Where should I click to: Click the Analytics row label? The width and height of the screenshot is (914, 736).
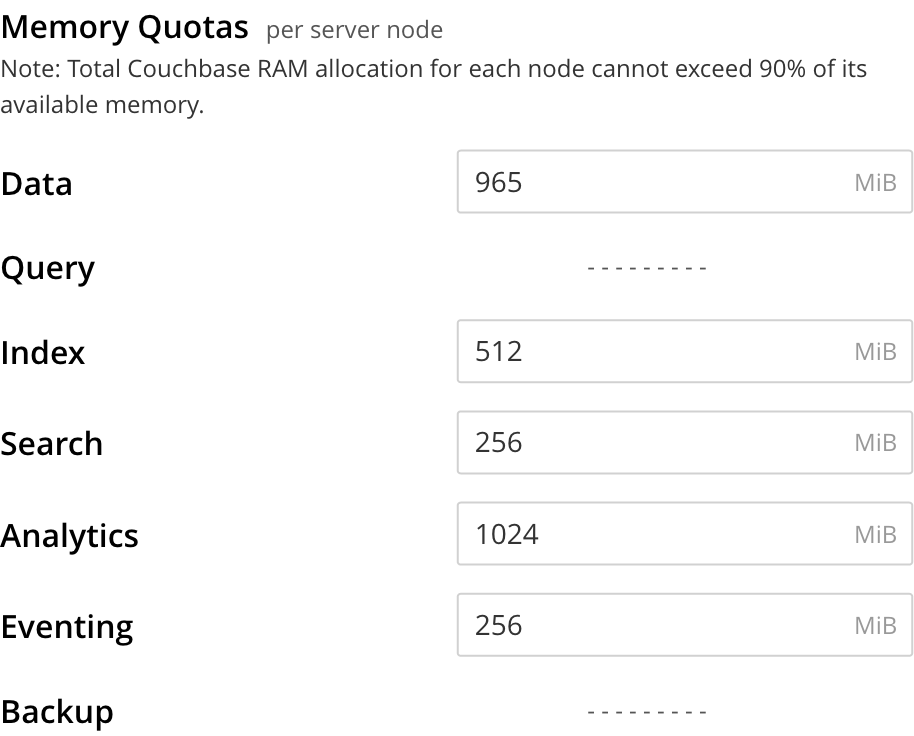click(x=70, y=536)
